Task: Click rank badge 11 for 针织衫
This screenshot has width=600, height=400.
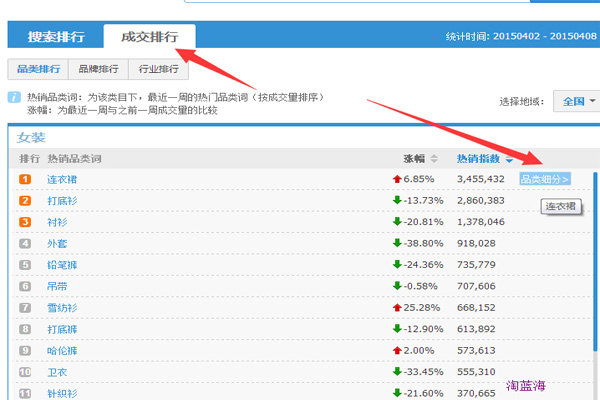Action: pos(25,393)
